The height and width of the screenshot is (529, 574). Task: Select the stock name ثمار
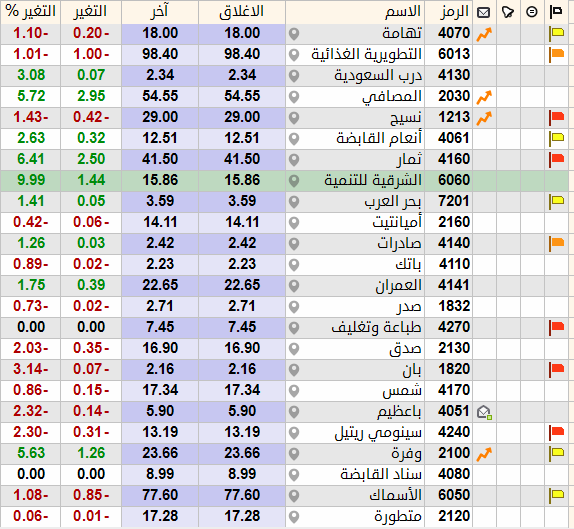point(410,159)
